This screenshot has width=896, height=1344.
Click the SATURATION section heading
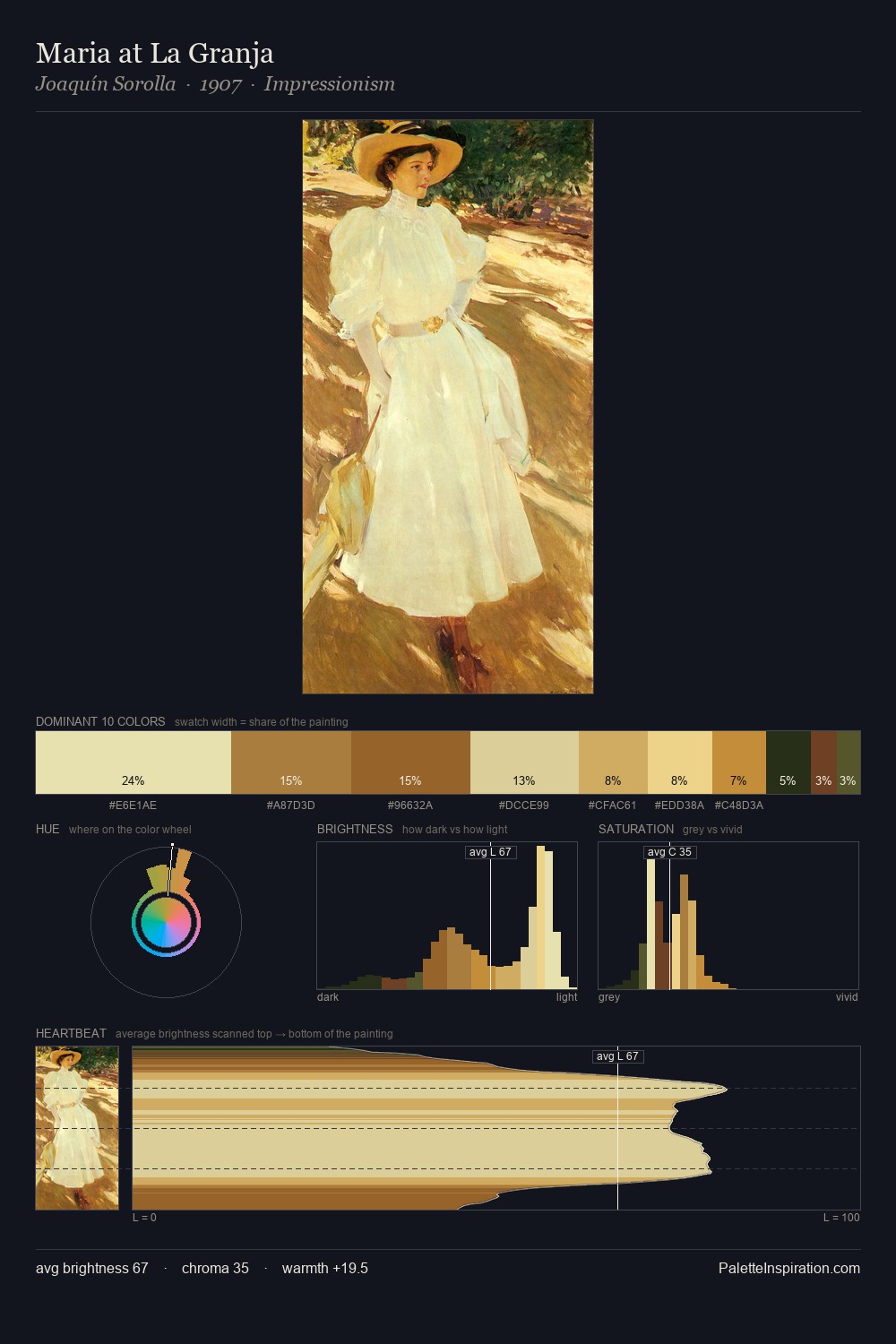pyautogui.click(x=636, y=829)
